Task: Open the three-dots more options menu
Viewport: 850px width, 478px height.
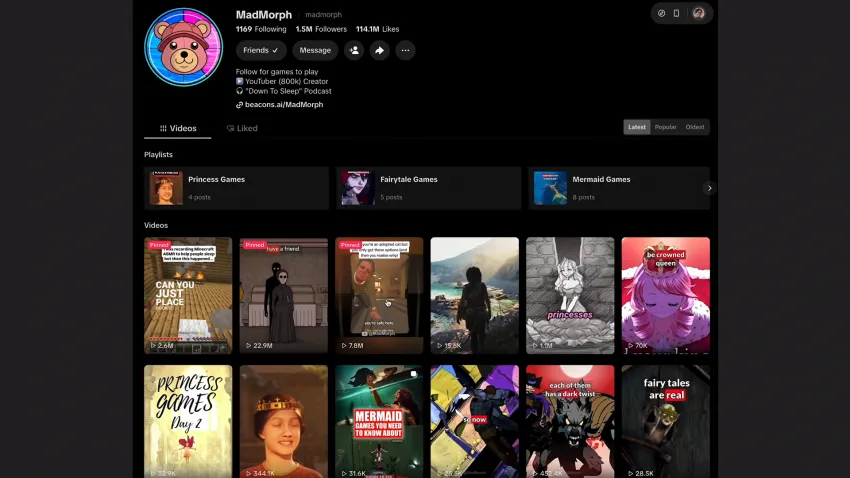Action: 405,50
